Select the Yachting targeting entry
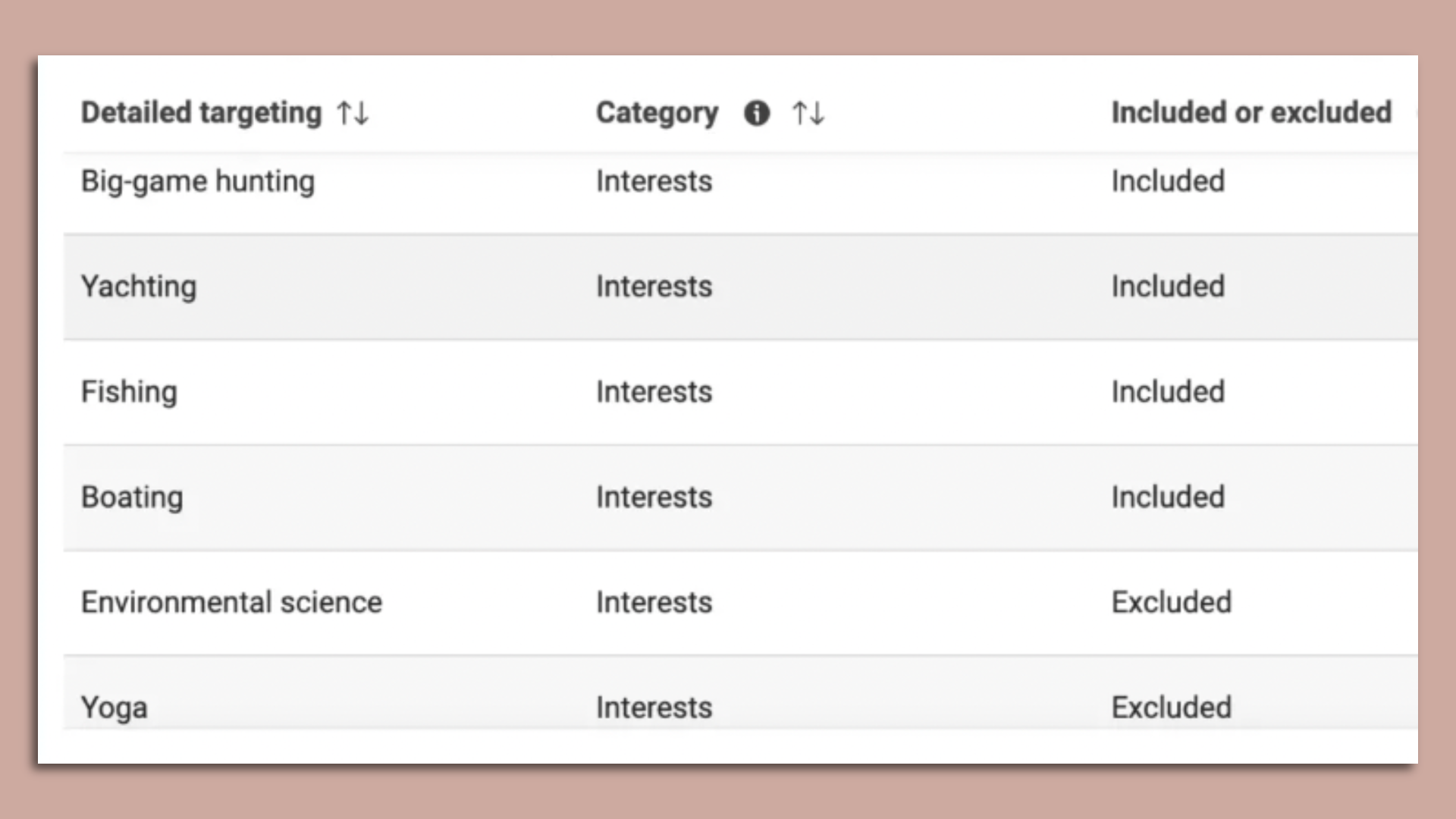Viewport: 1456px width, 819px height. (x=139, y=287)
